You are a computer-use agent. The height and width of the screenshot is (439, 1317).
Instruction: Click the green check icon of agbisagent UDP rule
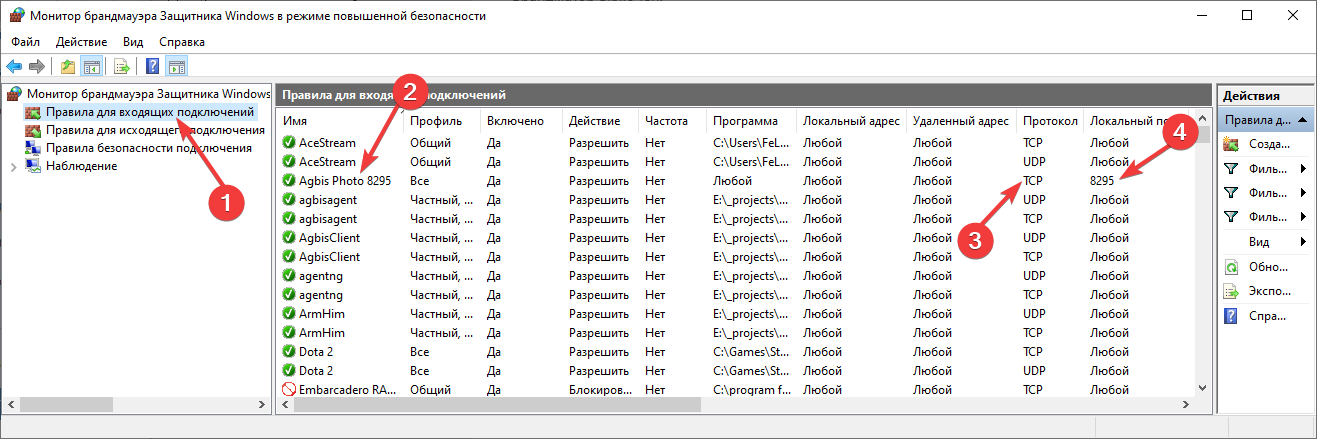tap(289, 200)
